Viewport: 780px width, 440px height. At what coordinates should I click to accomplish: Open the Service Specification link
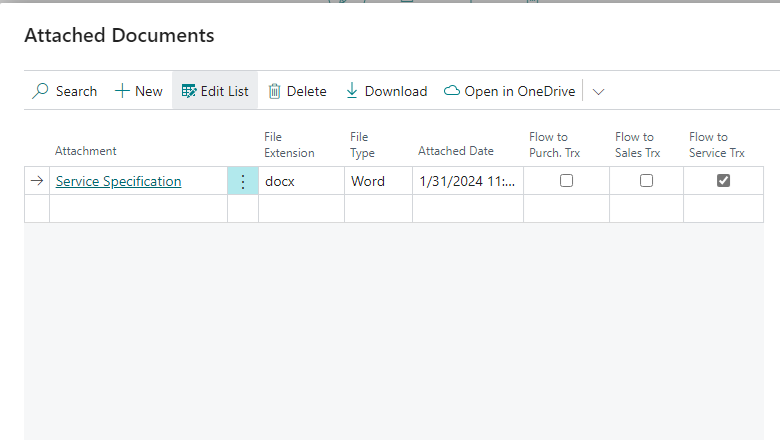[118, 181]
